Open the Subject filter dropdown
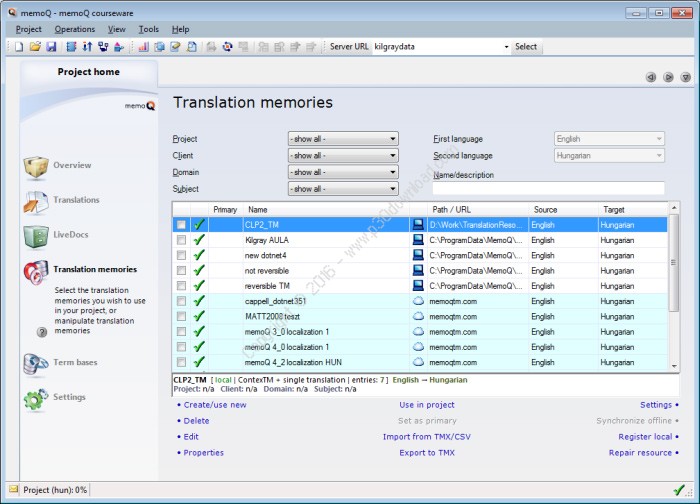The image size is (700, 504). coord(343,189)
